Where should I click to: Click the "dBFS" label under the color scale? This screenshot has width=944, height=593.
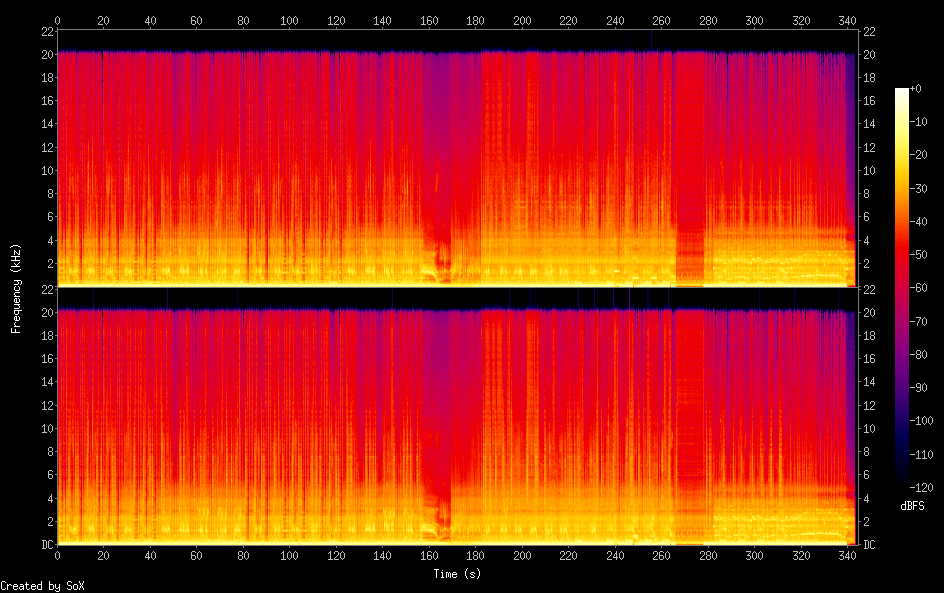[x=911, y=507]
